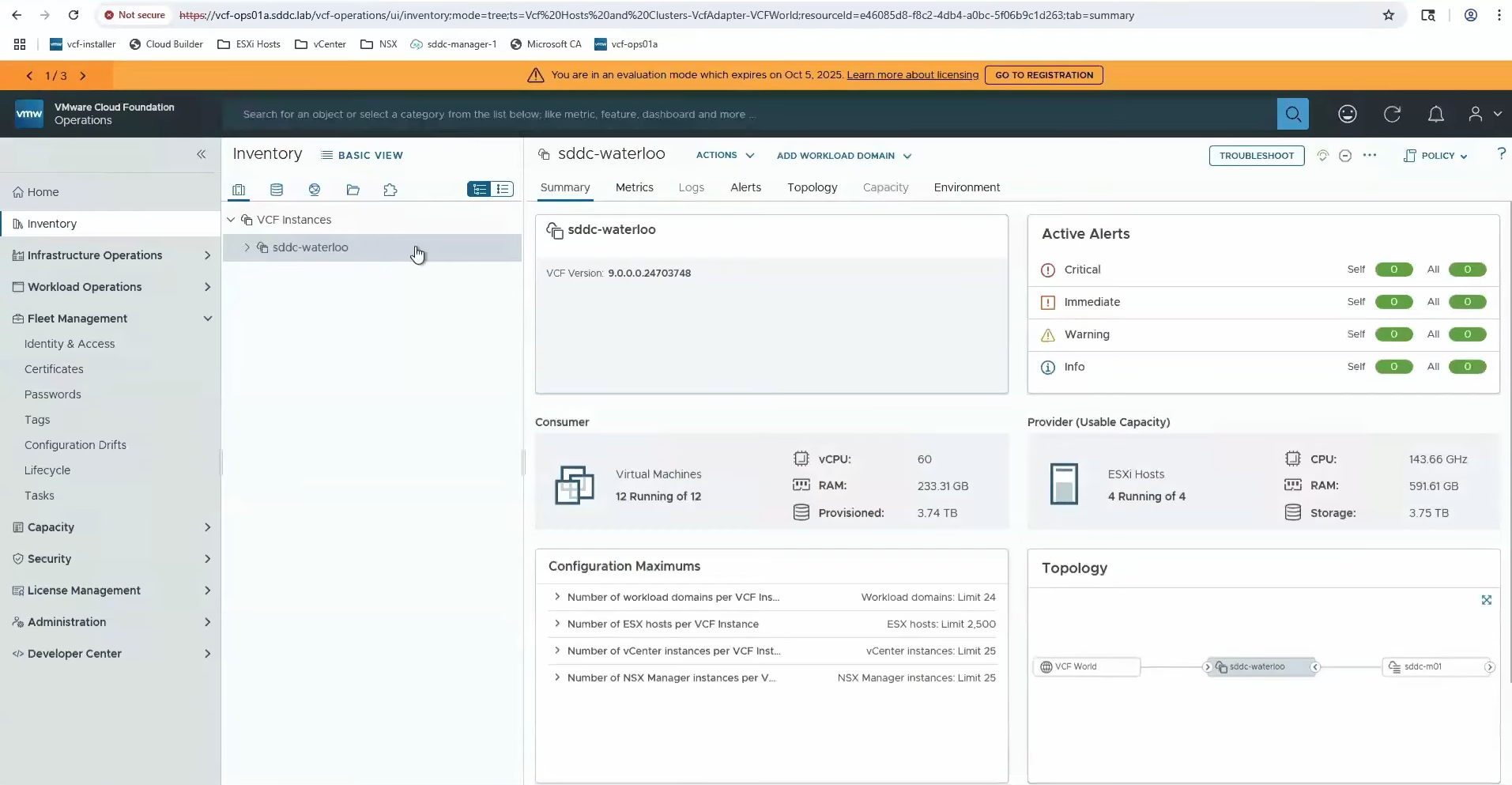
Task: Toggle Basic View for inventory
Action: point(362,156)
